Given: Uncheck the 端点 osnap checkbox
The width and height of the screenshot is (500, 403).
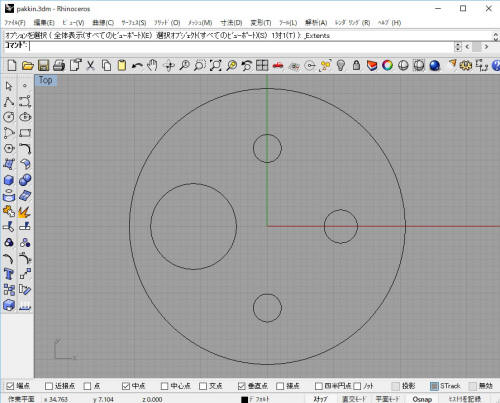Looking at the screenshot, I should pyautogui.click(x=10, y=386).
